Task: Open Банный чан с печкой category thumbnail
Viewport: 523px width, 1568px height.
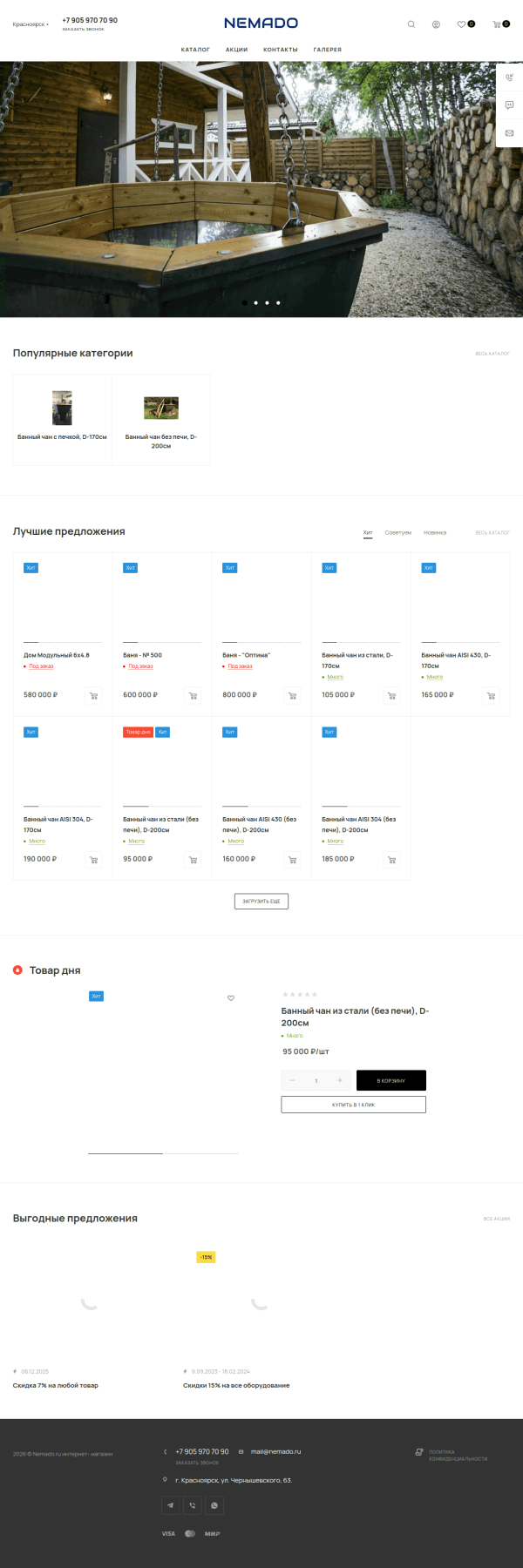Action: pos(62,408)
